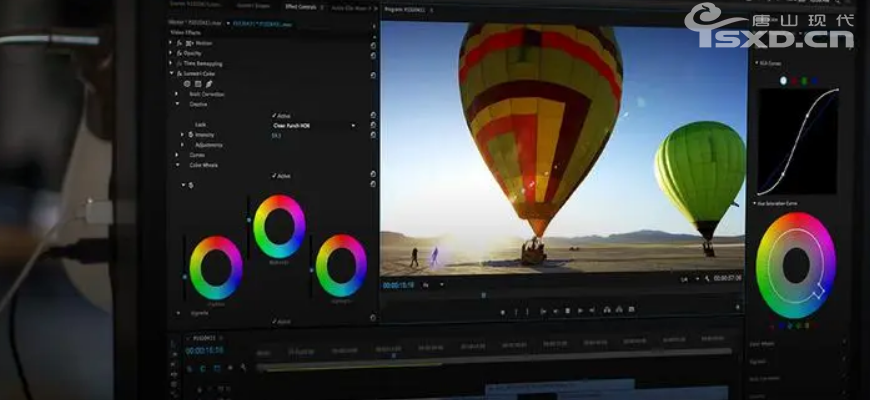
Task: Reset the Intensity parameter
Action: pos(373,135)
